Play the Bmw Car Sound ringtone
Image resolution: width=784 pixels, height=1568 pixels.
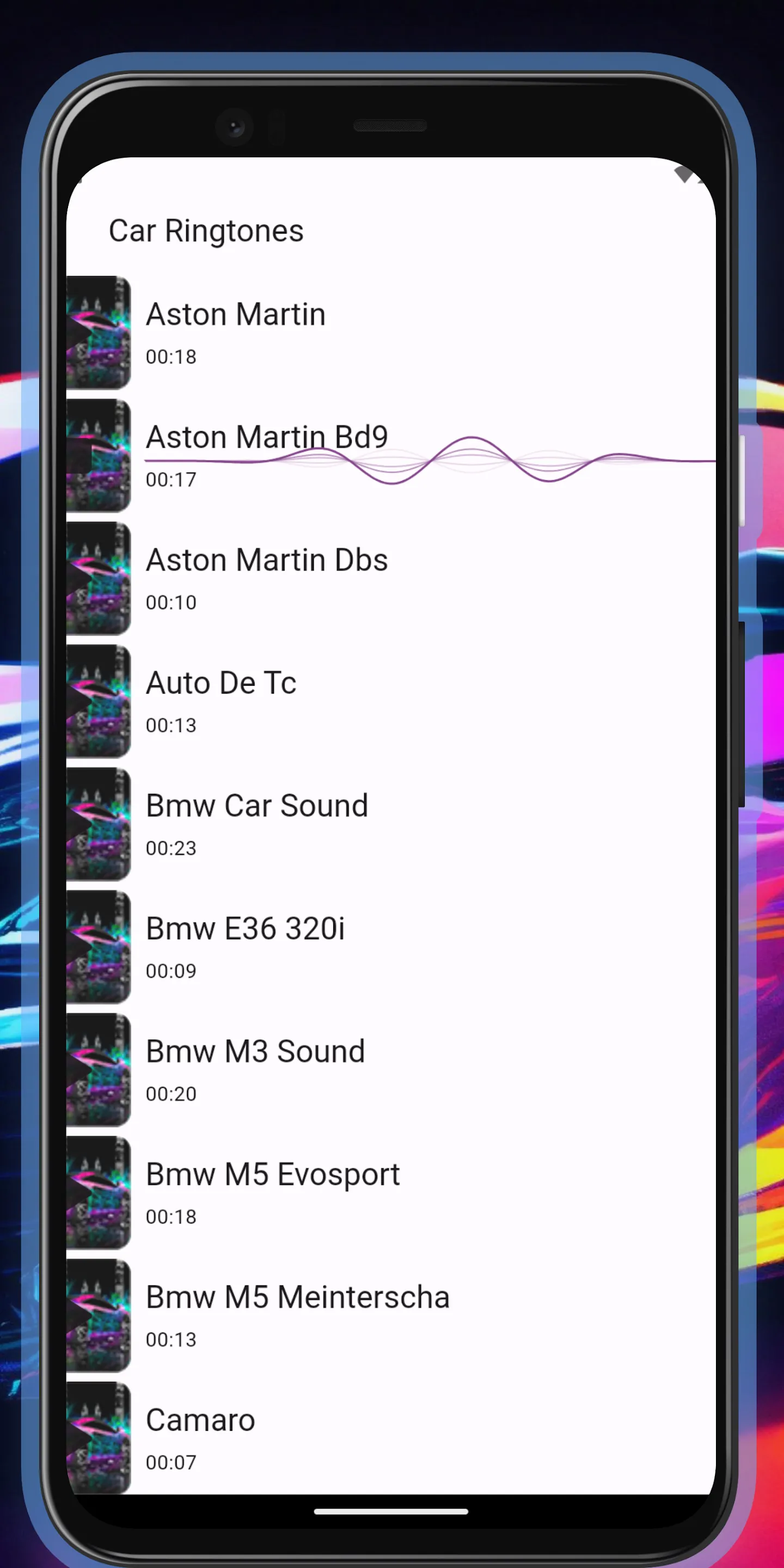[x=257, y=806]
